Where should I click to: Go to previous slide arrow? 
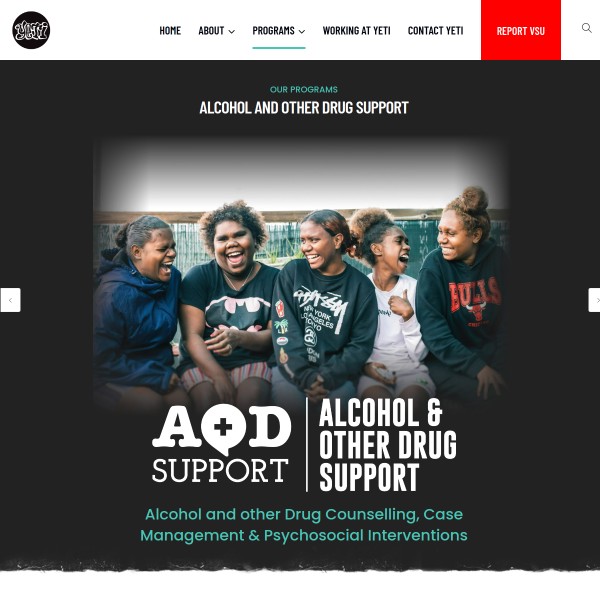click(10, 300)
